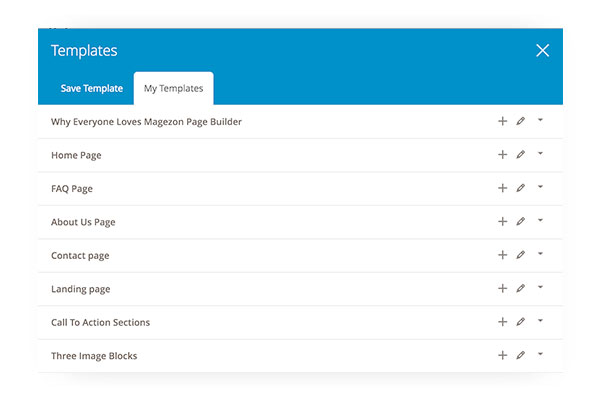Edit the Call To Action Sections template
Viewport: 600px width, 400px height.
coord(520,322)
